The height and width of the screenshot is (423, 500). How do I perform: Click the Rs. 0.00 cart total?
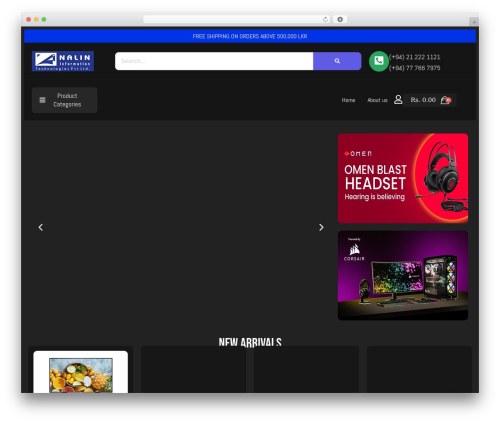[x=423, y=100]
